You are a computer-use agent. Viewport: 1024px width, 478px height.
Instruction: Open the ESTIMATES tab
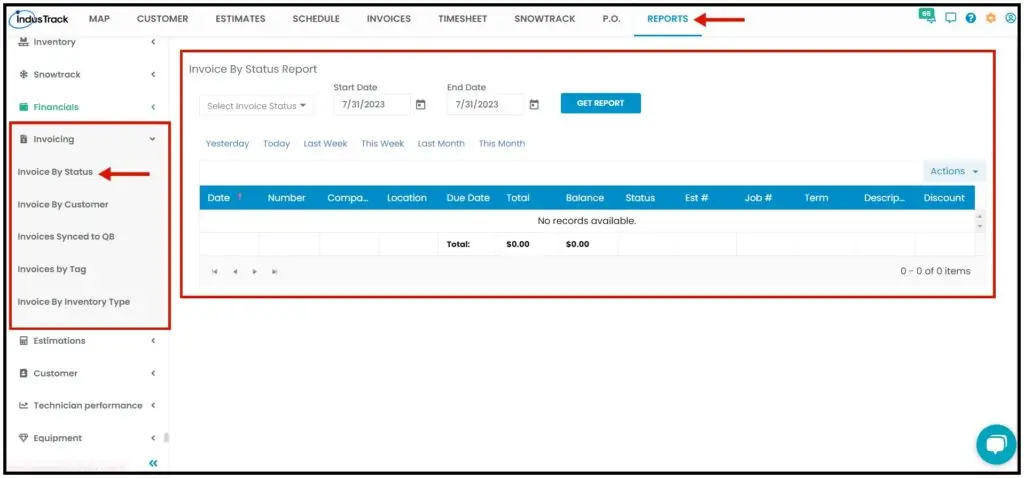(240, 19)
